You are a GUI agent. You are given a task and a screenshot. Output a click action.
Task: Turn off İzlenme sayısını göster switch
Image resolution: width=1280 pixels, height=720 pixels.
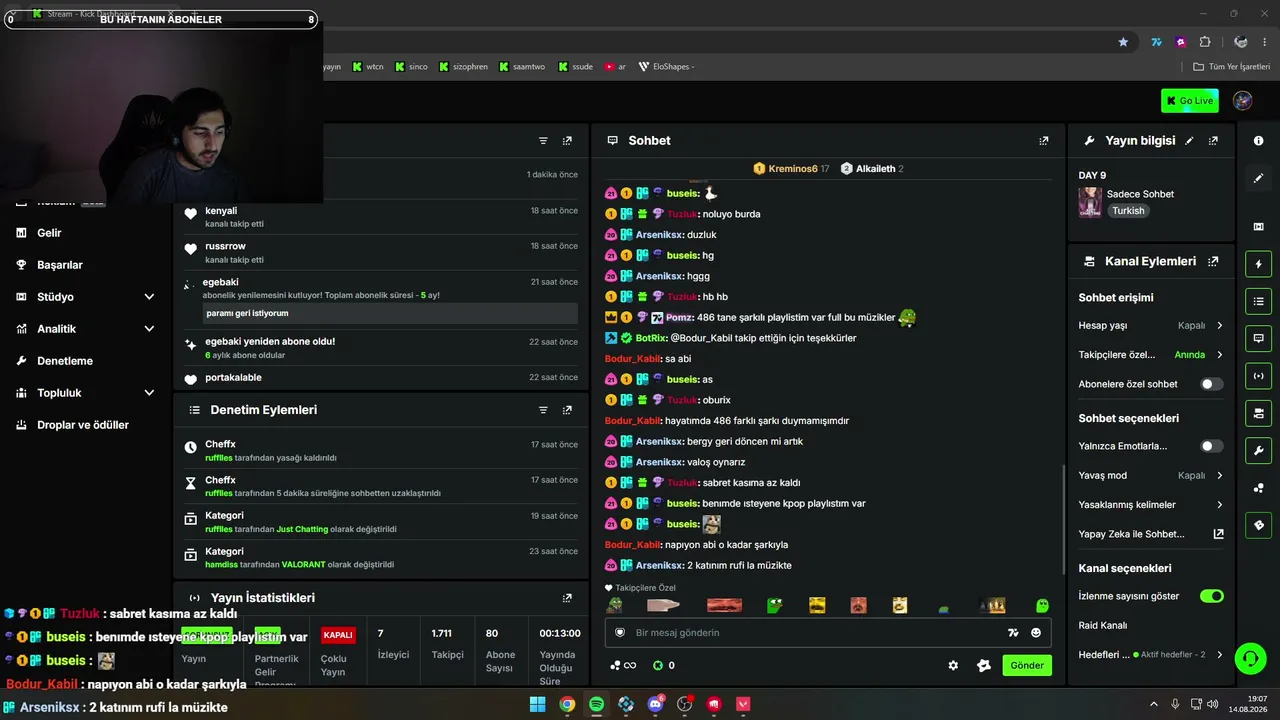point(1212,596)
